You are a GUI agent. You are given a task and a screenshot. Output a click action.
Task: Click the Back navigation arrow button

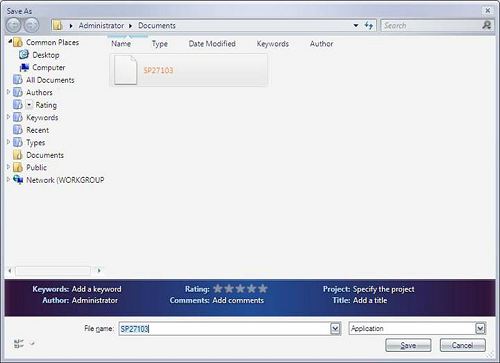[14, 25]
